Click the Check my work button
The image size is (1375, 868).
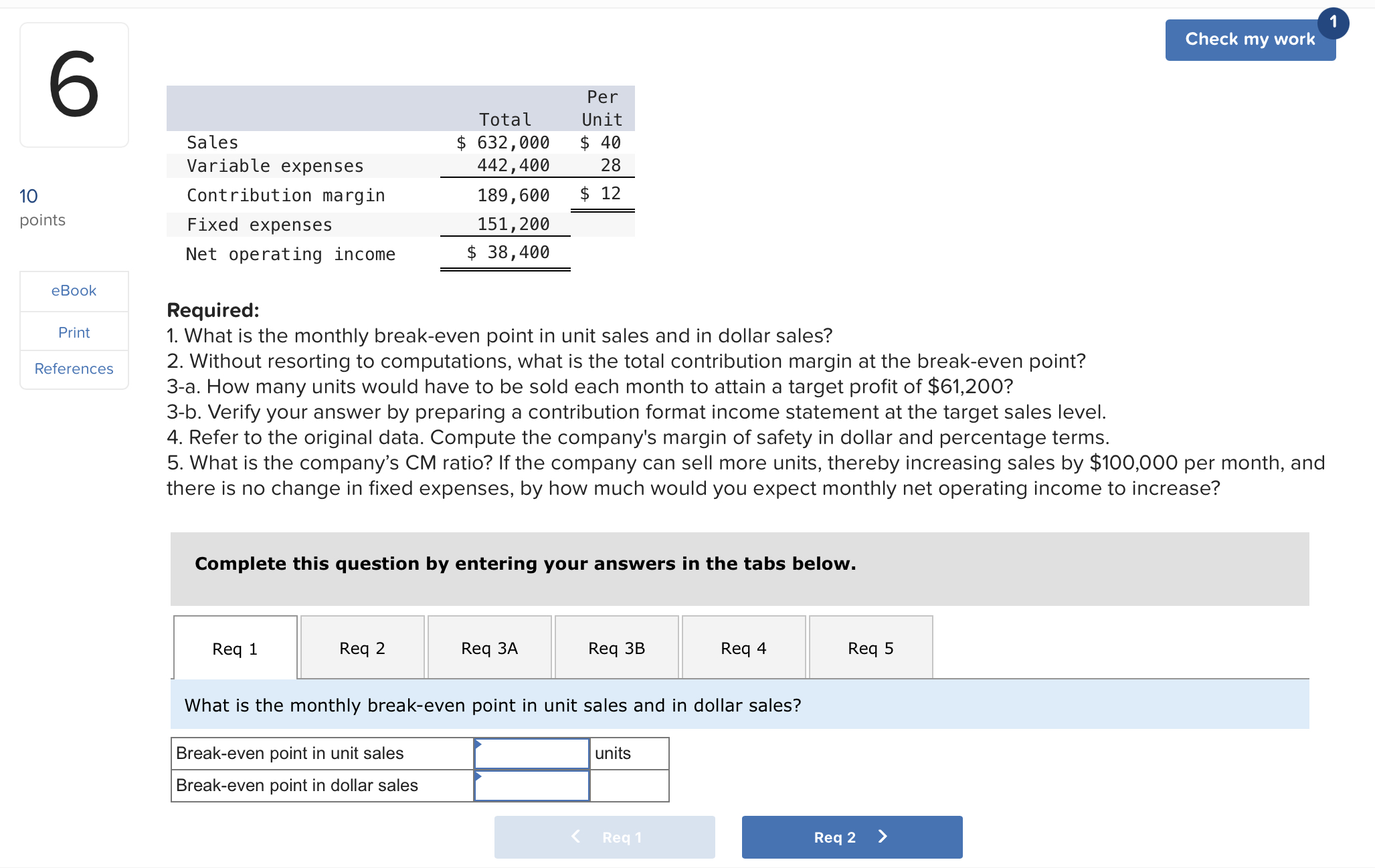(x=1250, y=39)
